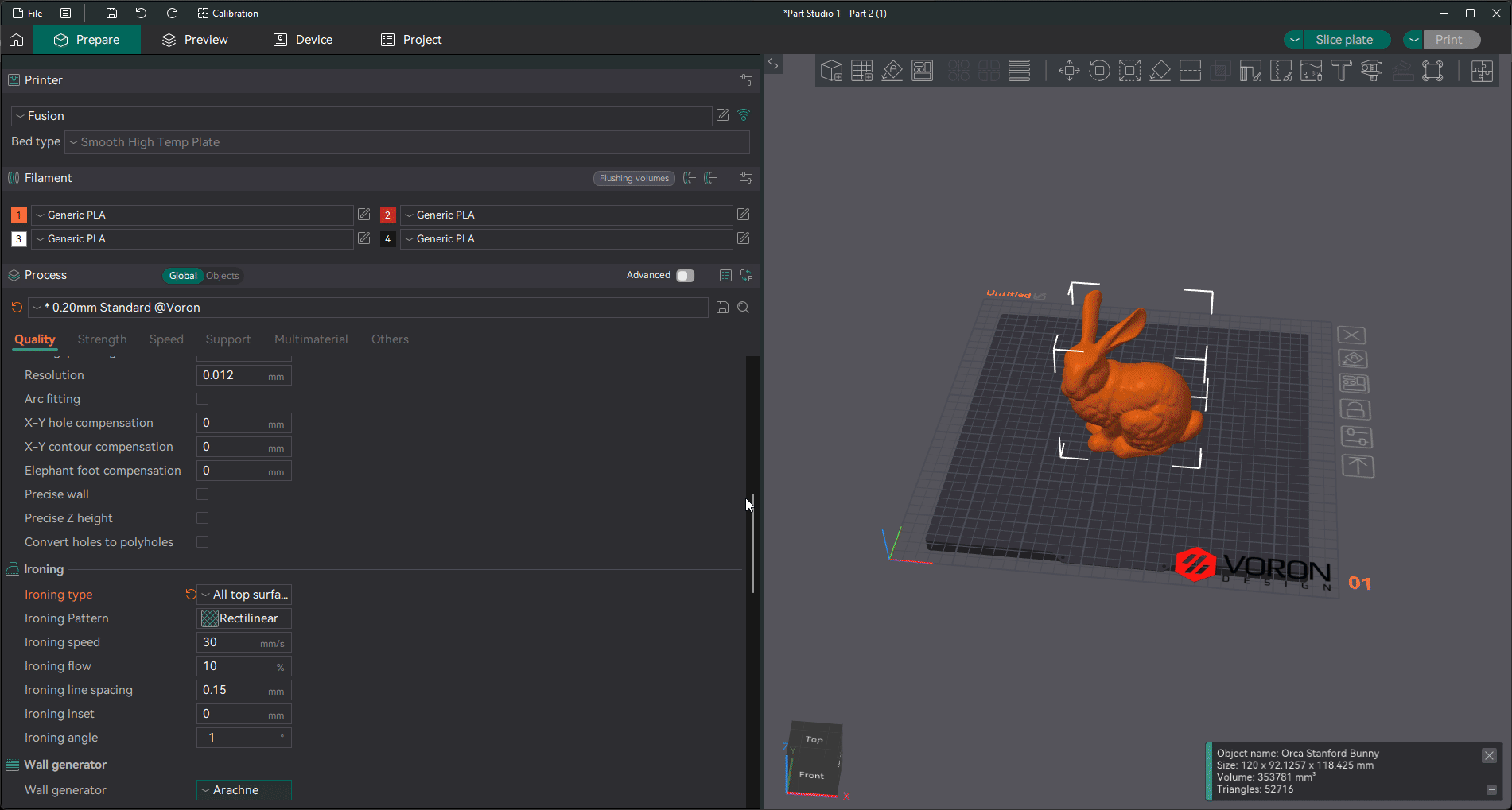Open the 0.20mm Standard @Voron preset dropdown
Viewport: 1512px width, 810px height.
[367, 308]
